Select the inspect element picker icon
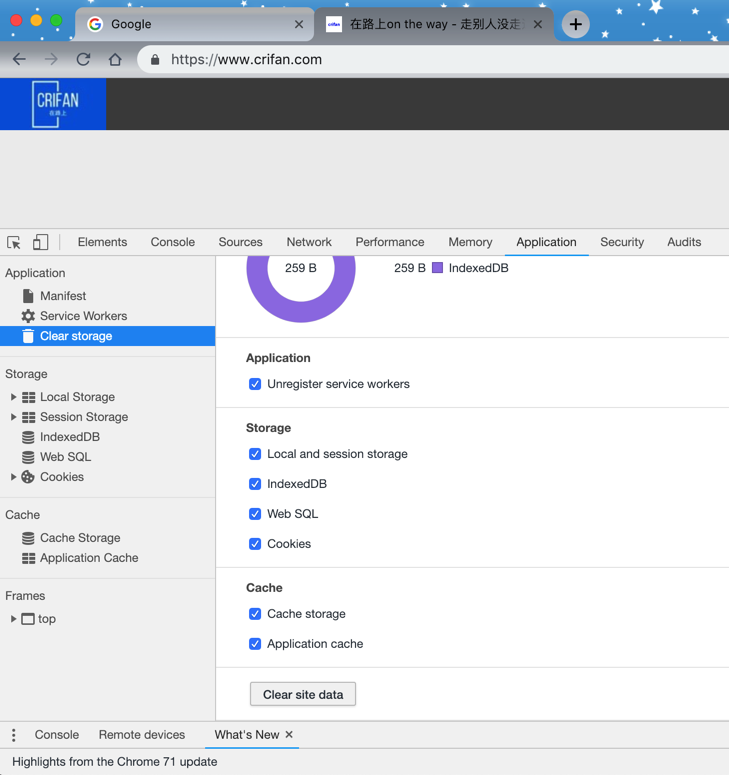729x775 pixels. 14,242
